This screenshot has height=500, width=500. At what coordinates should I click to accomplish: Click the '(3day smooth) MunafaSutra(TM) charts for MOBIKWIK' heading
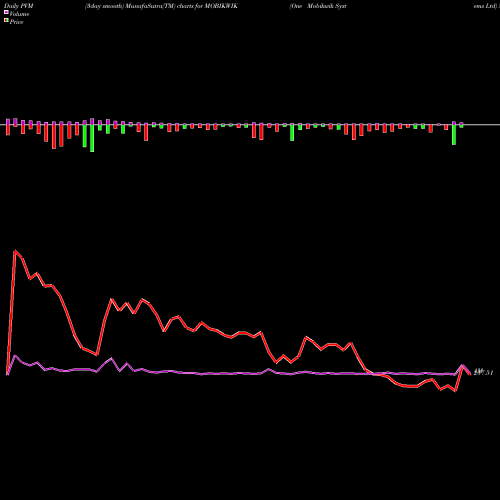(161, 6)
